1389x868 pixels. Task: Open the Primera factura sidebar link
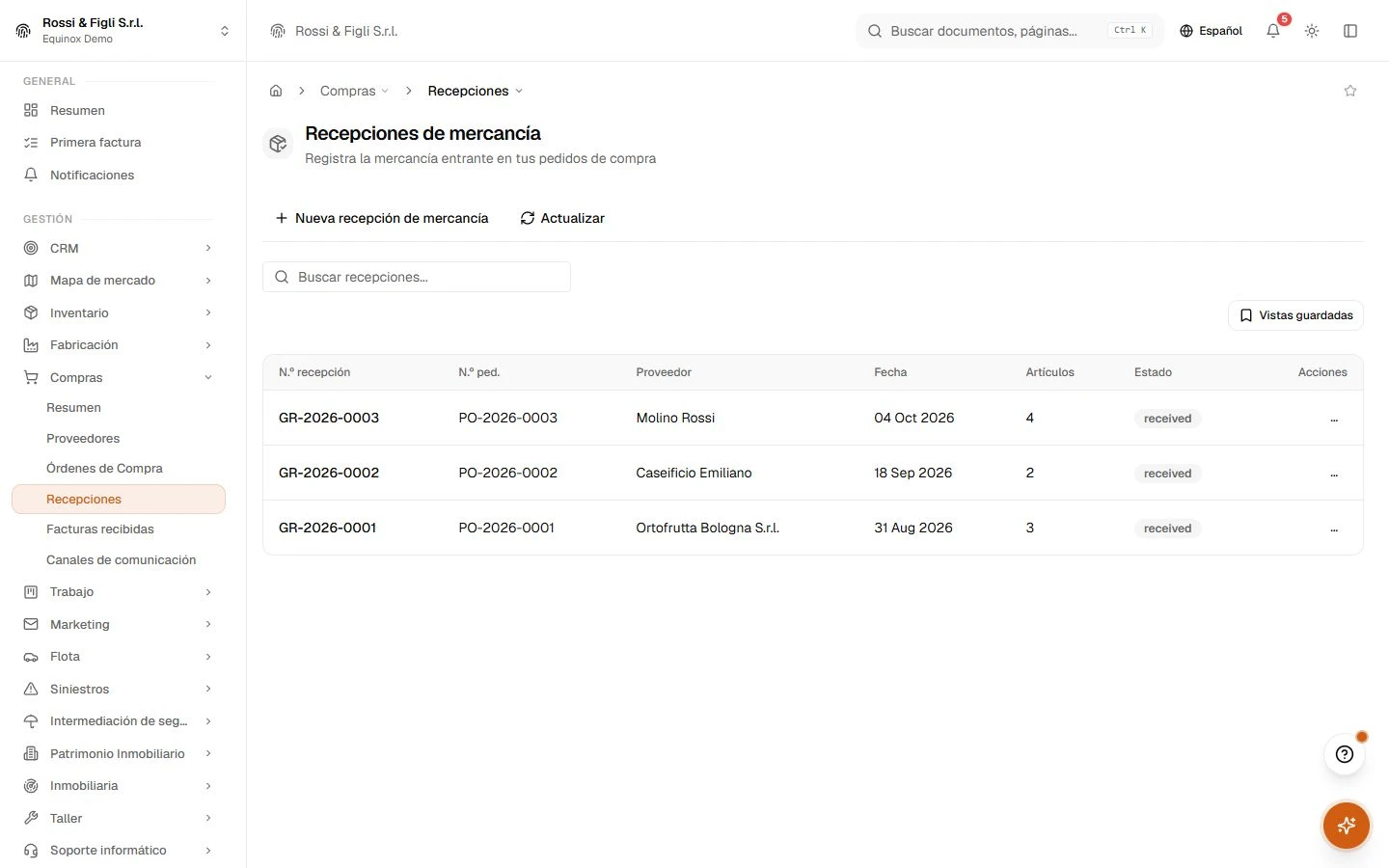coord(95,143)
